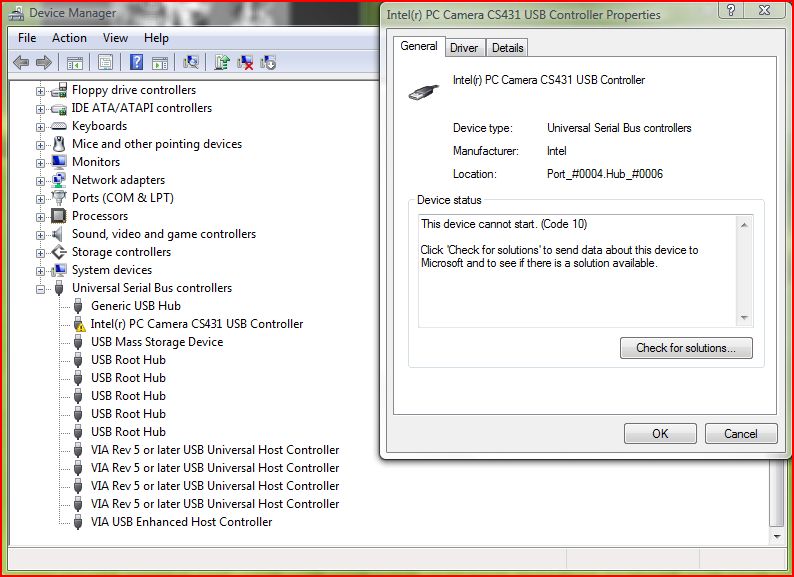Viewport: 794px width, 577px height.
Task: Open the File menu
Action: (x=27, y=38)
